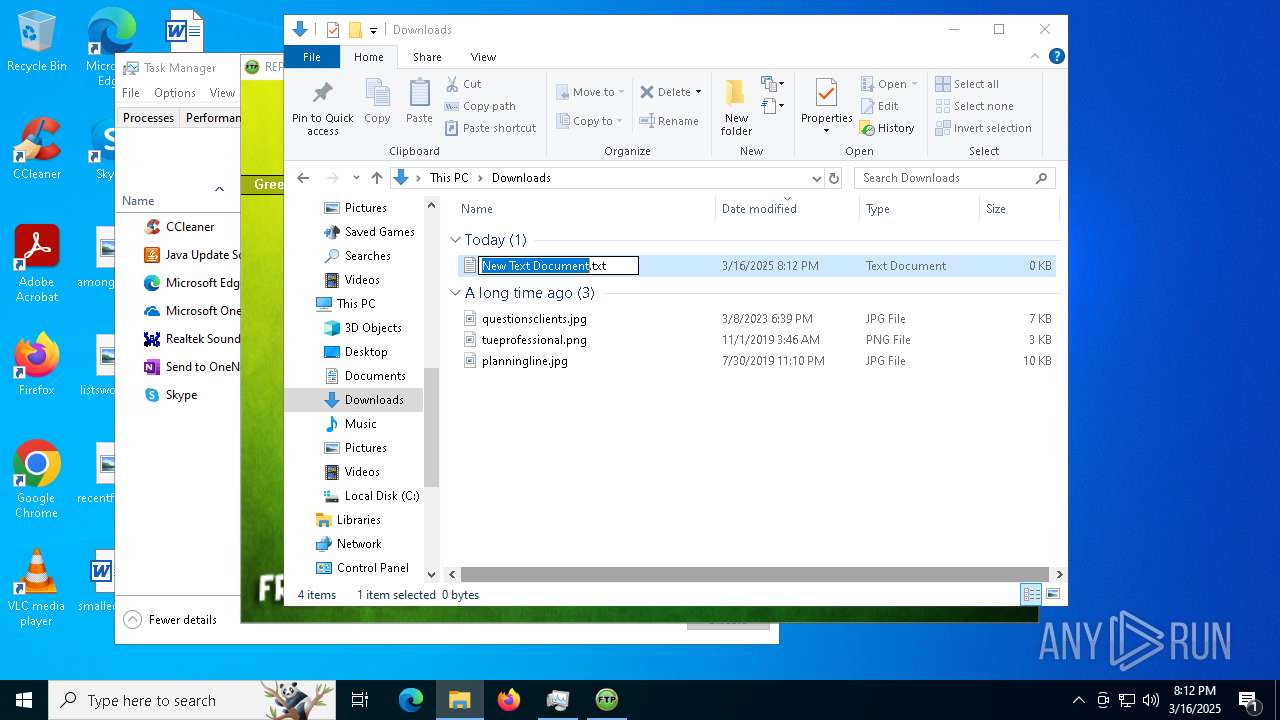The width and height of the screenshot is (1280, 720).
Task: Collapse the A long time ago group
Action: click(x=456, y=293)
